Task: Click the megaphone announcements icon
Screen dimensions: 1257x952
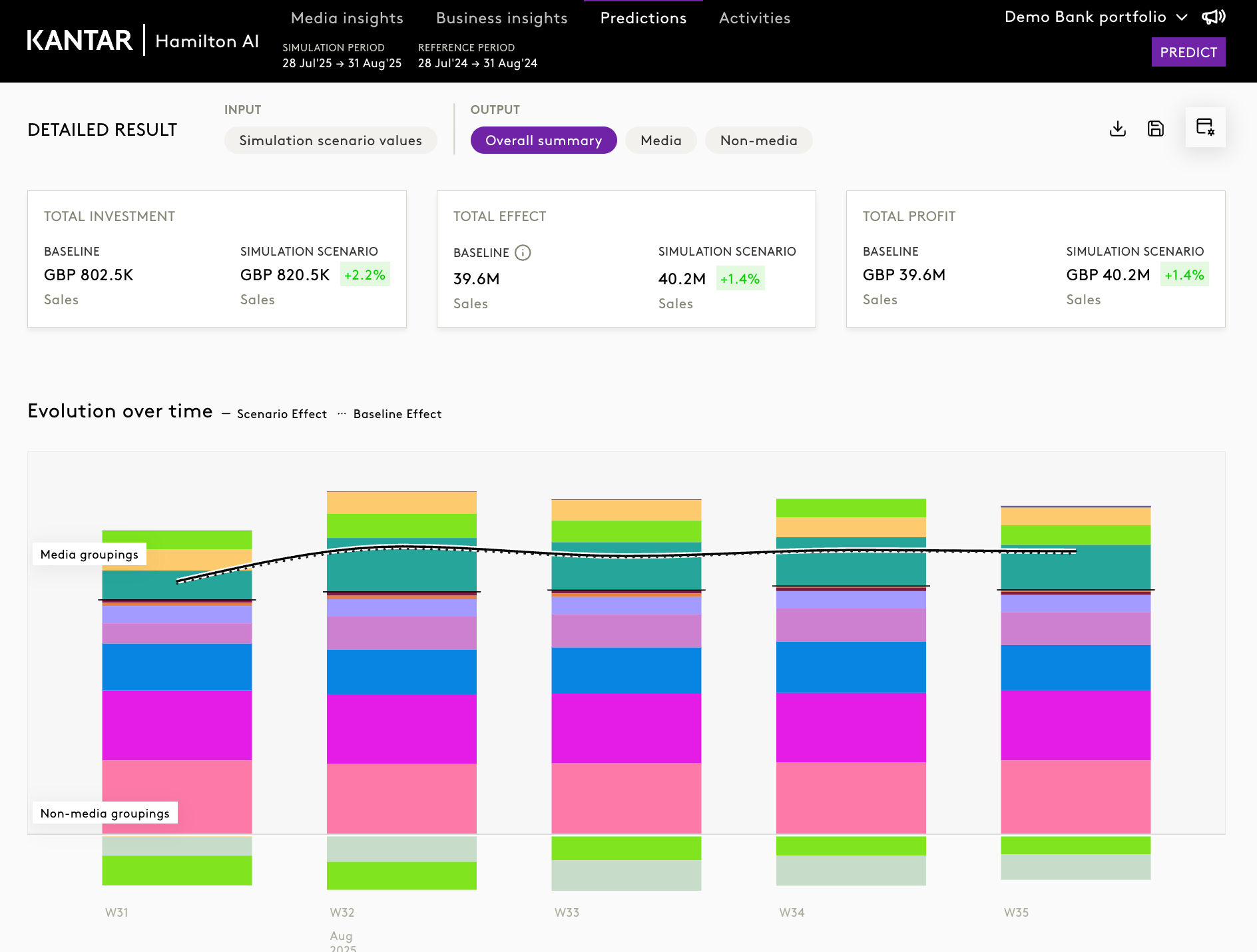Action: coord(1214,17)
